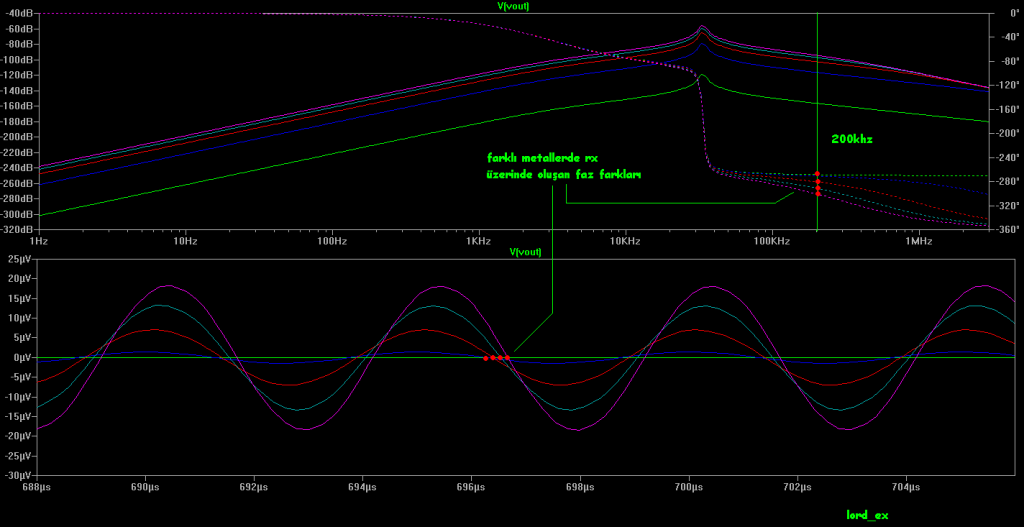Click the 694µs time axis label
The width and height of the screenshot is (1024, 527).
[362, 487]
